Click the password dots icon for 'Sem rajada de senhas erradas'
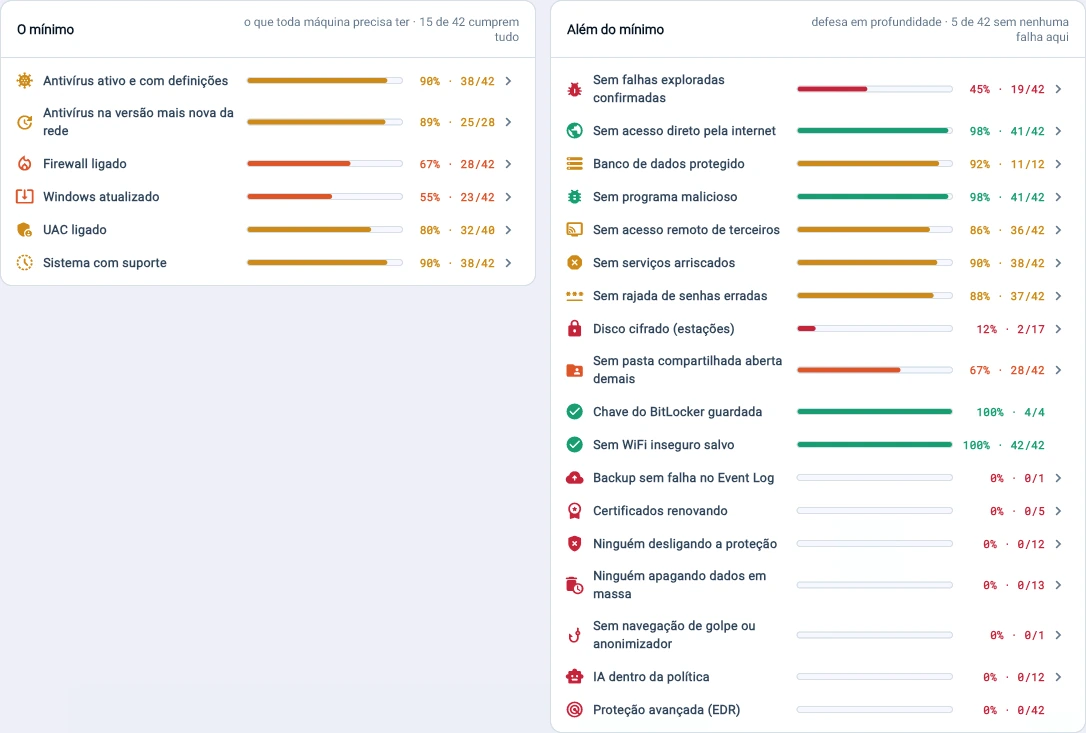The image size is (1086, 733). pos(574,297)
